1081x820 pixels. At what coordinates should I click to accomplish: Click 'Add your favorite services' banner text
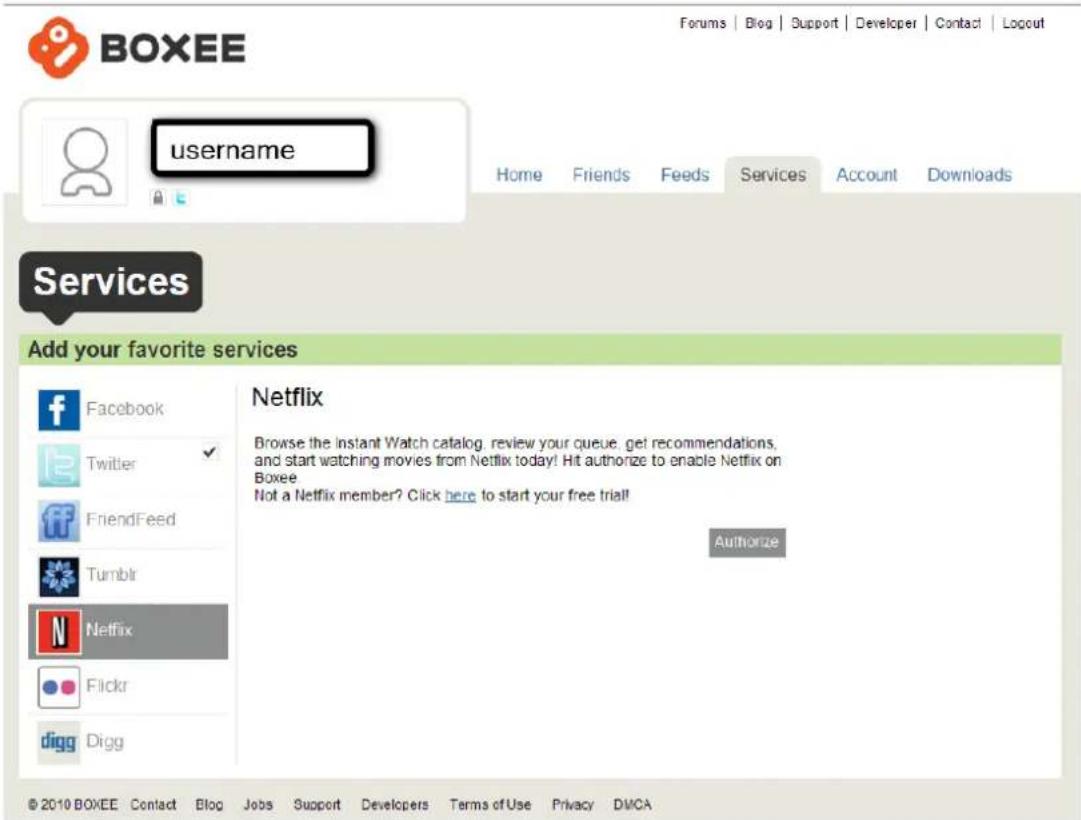click(x=163, y=350)
